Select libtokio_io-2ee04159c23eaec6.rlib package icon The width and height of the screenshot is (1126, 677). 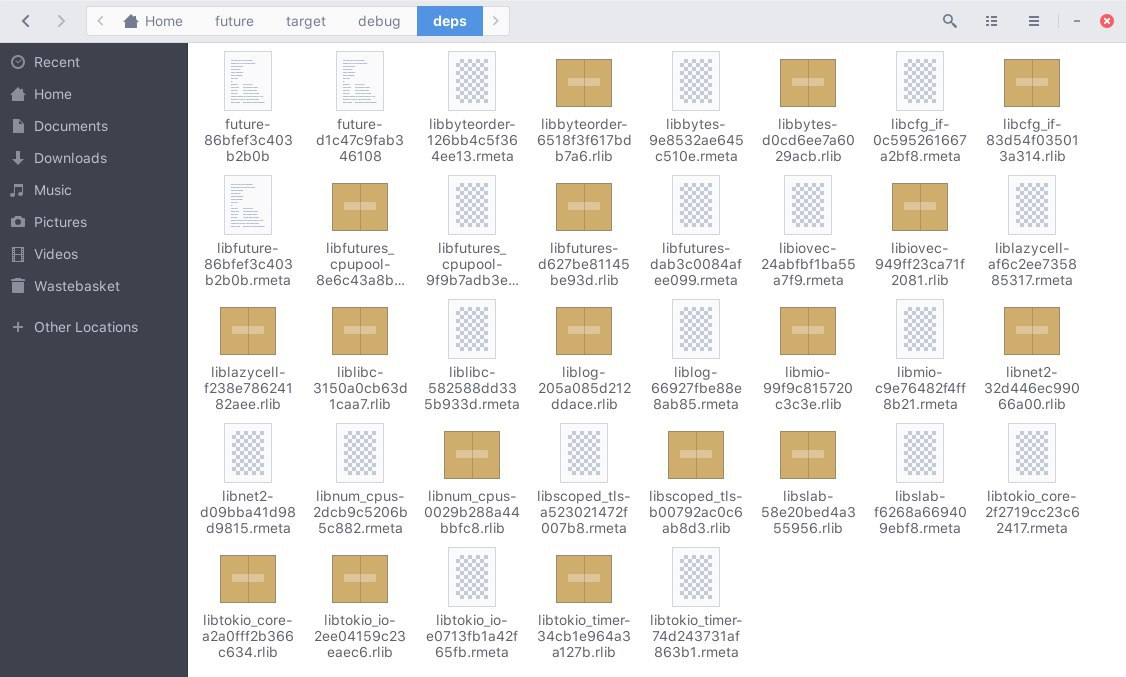tap(360, 579)
